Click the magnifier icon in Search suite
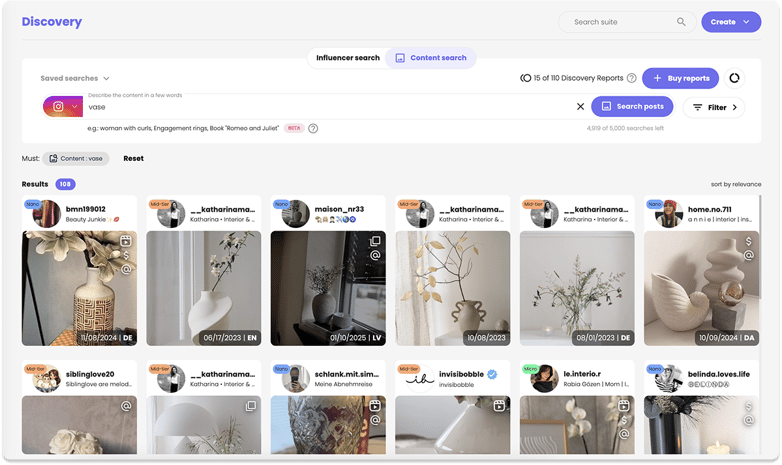The width and height of the screenshot is (782, 465). [681, 22]
